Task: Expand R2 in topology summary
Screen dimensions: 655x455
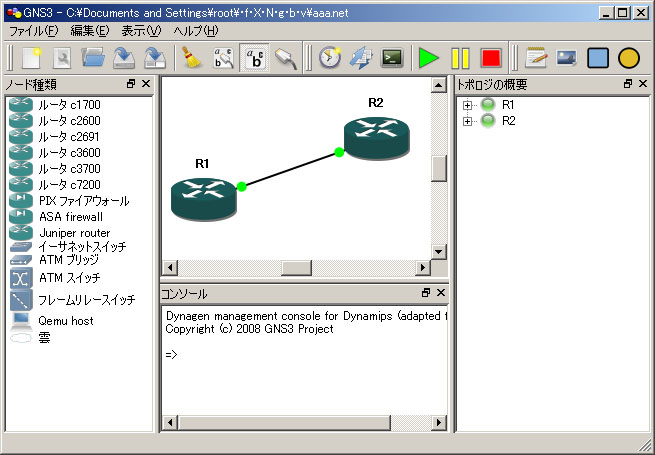Action: pos(467,122)
